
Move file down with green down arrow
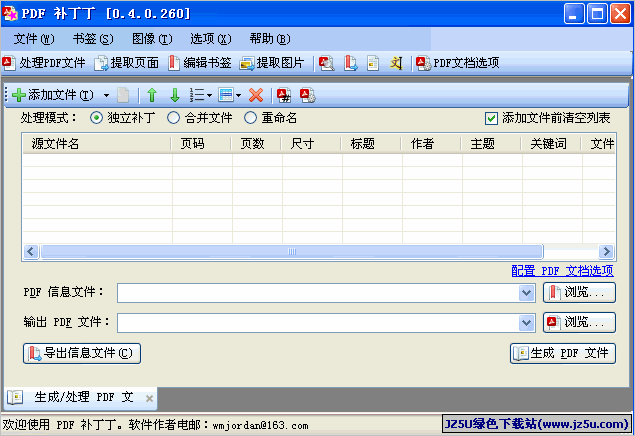tap(175, 96)
